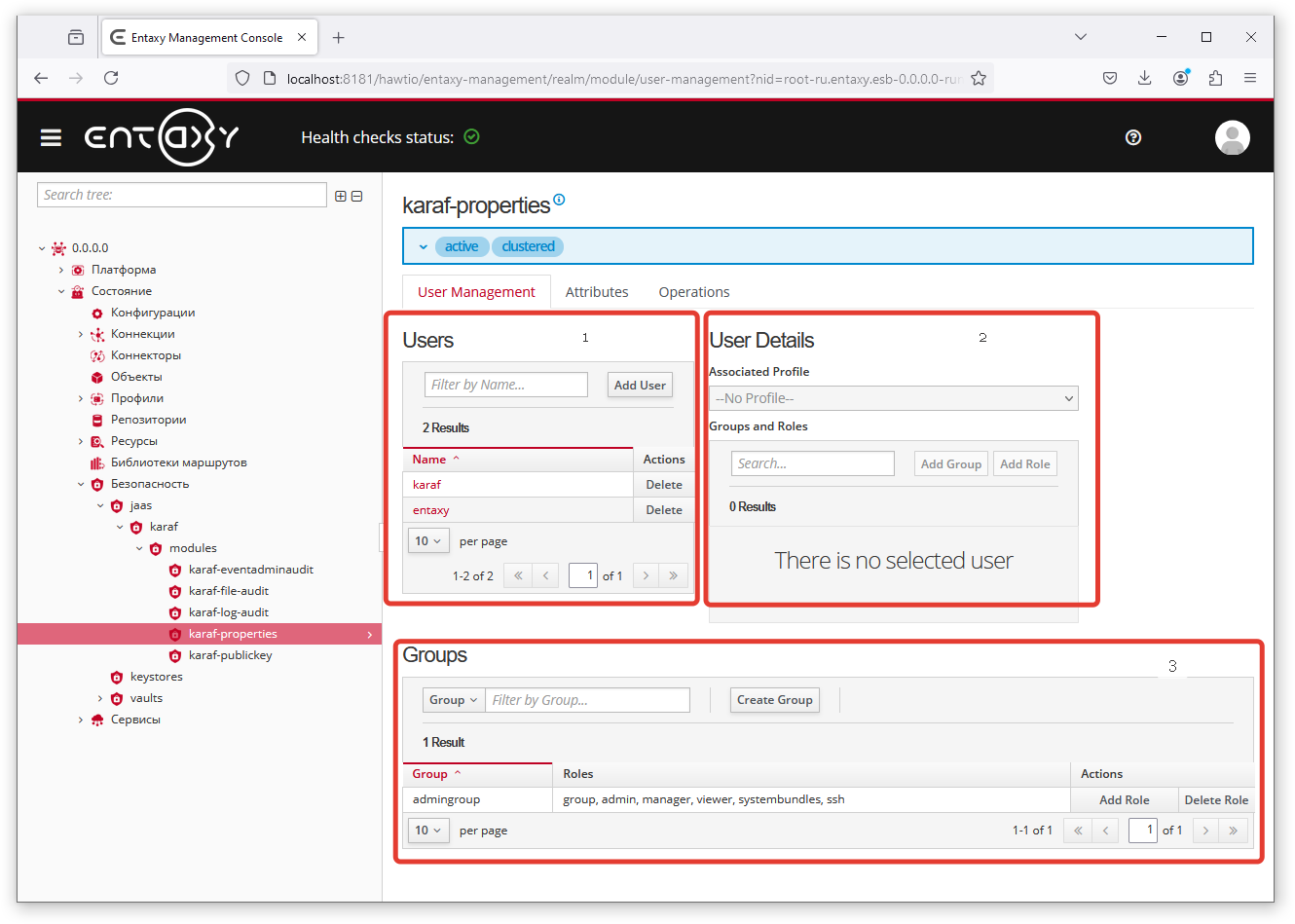Open the tab overview icon in title bar

[76, 38]
